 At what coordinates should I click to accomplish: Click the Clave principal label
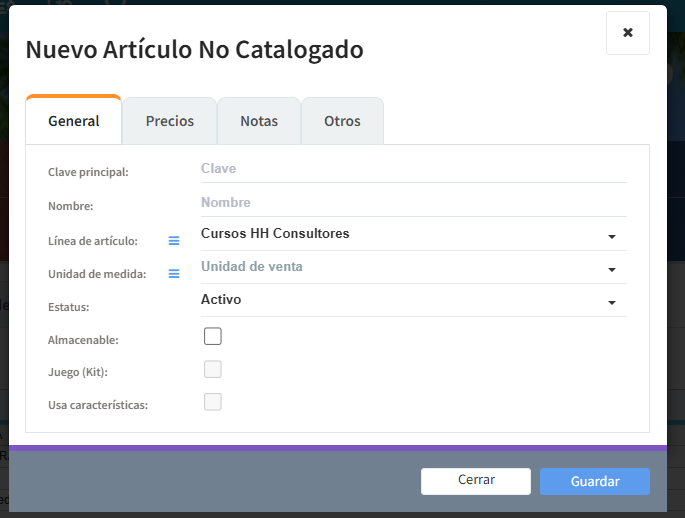point(88,172)
